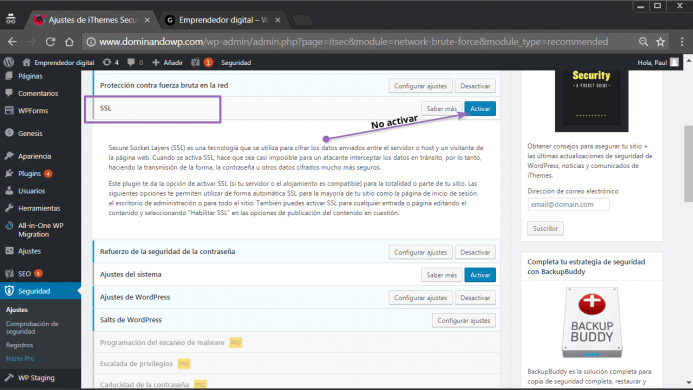Activate Ajustes del sistema module
This screenshot has height=390, width=693.
[x=480, y=275]
